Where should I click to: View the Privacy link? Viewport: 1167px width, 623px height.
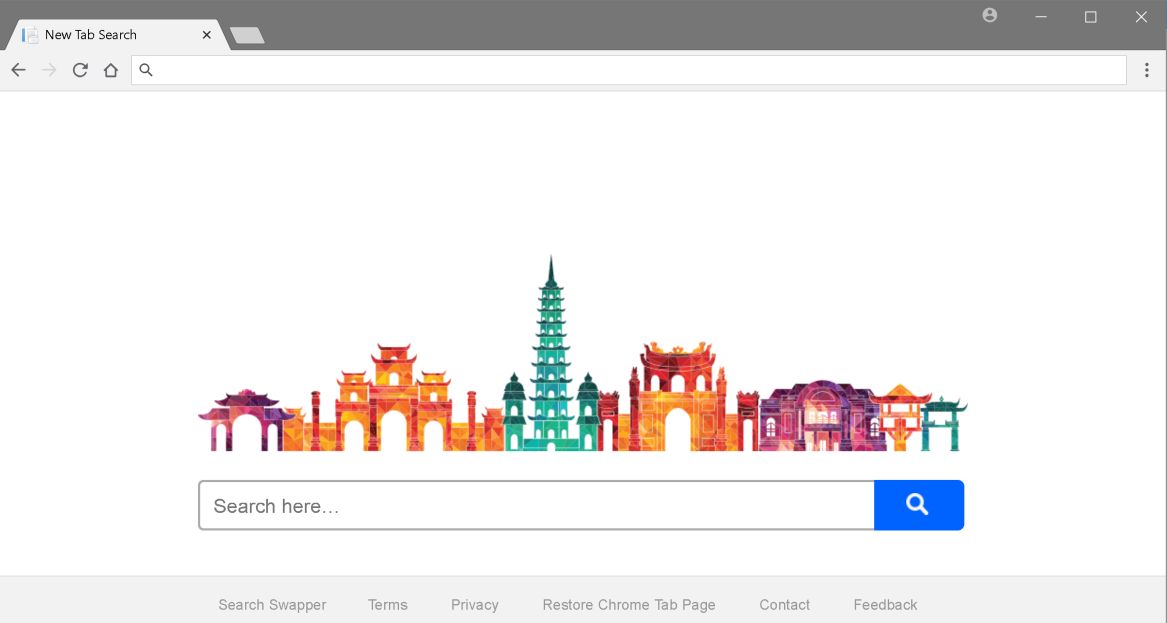(x=475, y=604)
